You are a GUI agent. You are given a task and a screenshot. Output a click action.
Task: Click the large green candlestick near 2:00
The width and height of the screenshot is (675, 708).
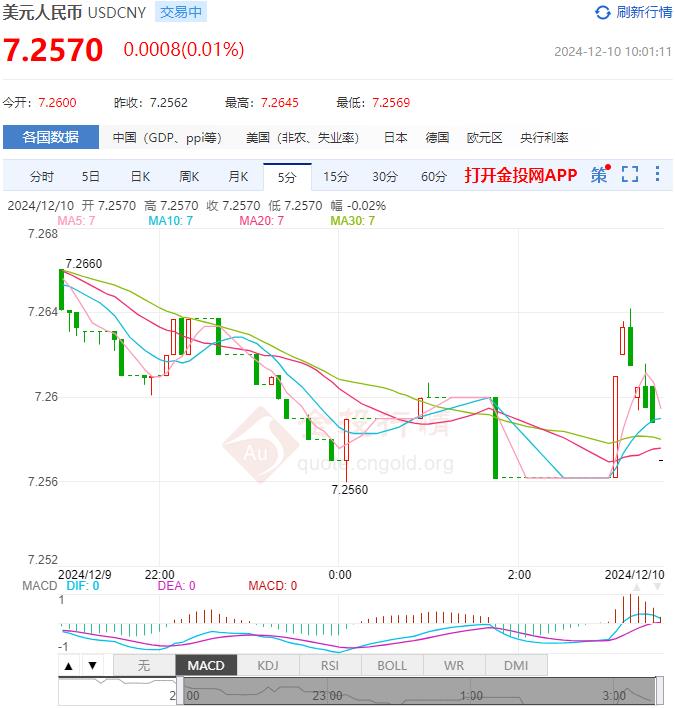pos(495,438)
